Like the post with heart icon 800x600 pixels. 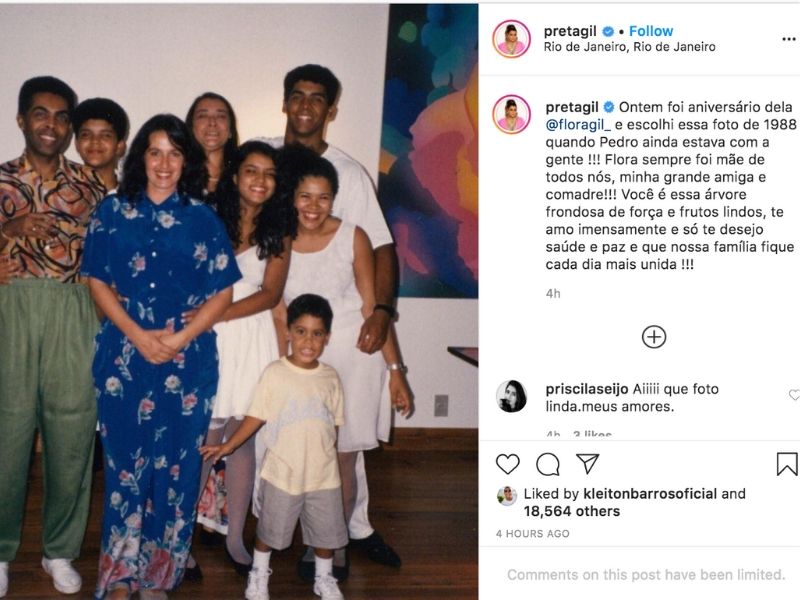[508, 464]
